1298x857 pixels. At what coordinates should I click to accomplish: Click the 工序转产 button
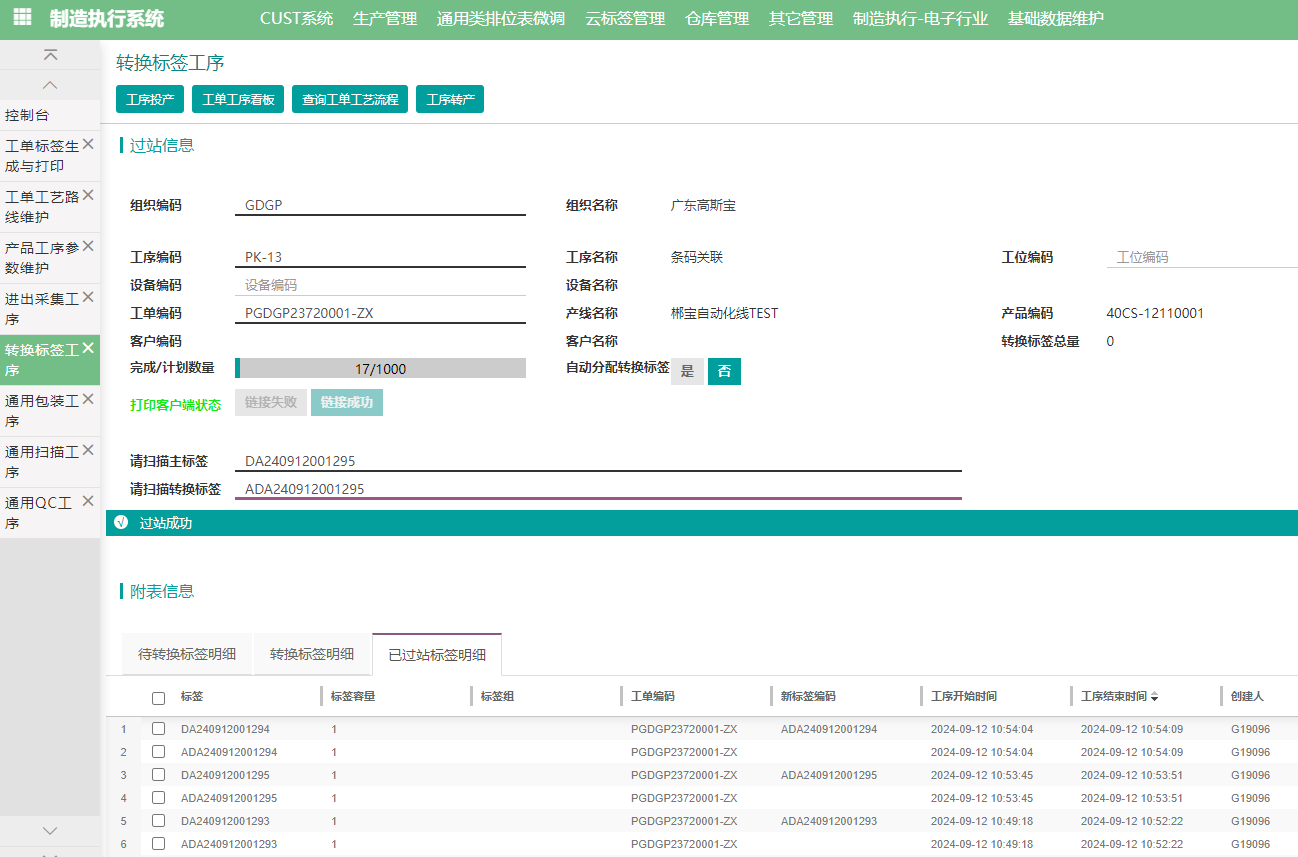pos(450,99)
